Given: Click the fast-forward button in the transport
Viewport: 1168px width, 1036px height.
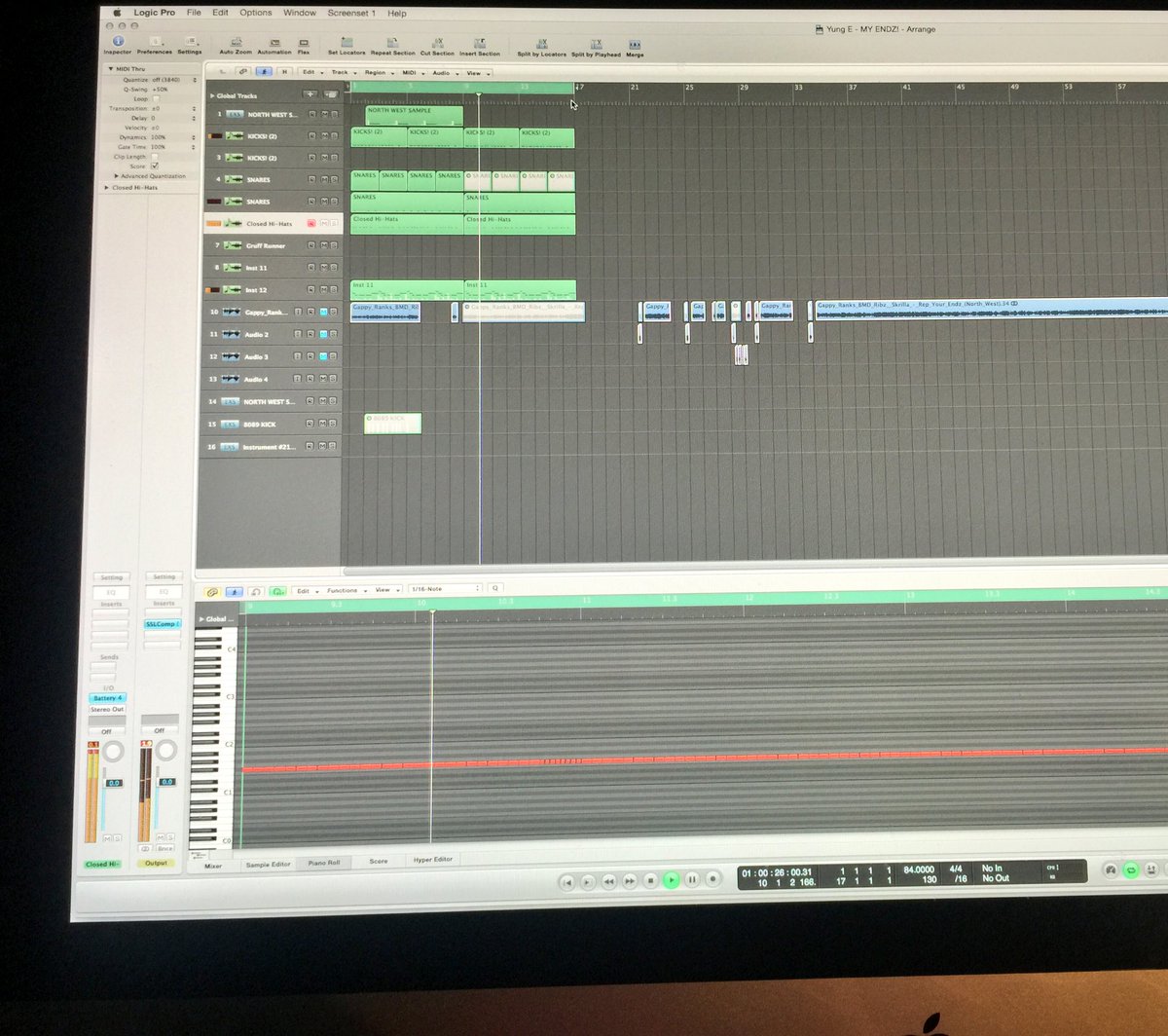Looking at the screenshot, I should pyautogui.click(x=630, y=881).
